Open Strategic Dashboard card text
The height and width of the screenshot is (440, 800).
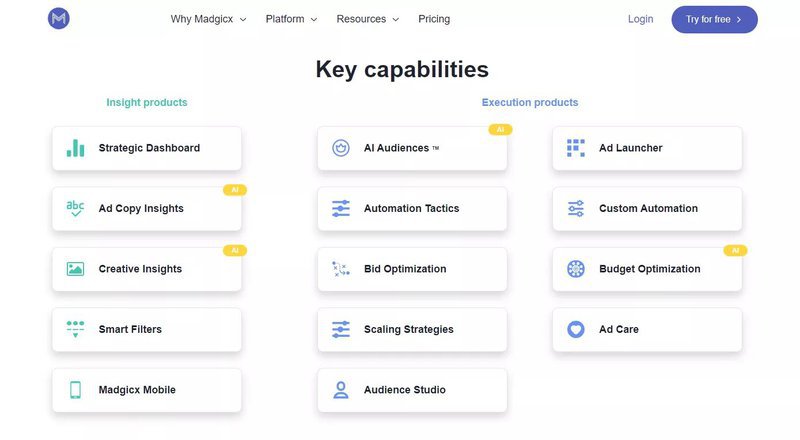pyautogui.click(x=149, y=148)
